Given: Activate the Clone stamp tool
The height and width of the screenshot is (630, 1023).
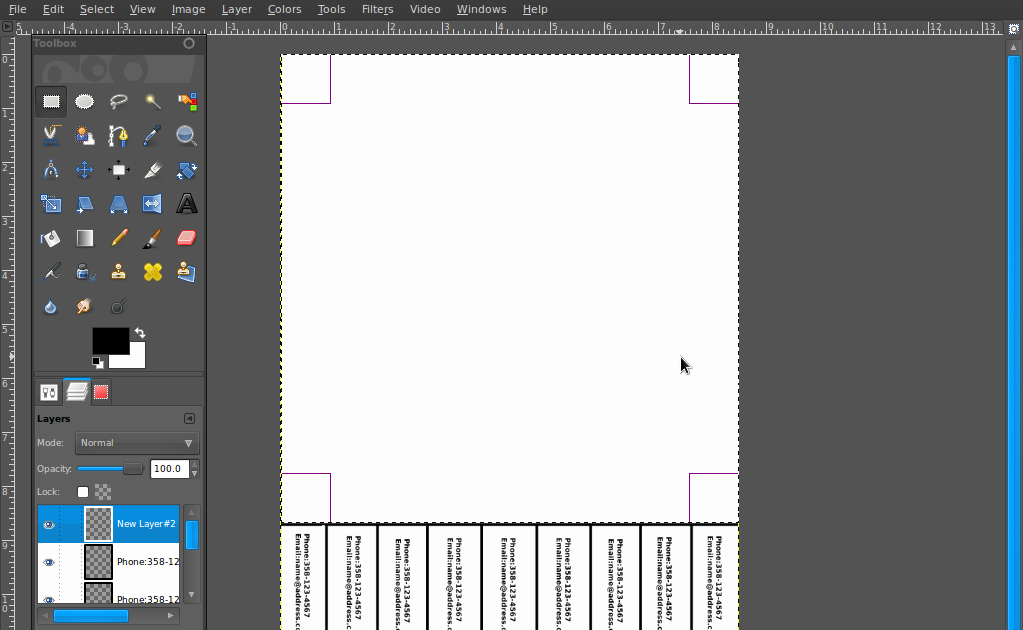Looking at the screenshot, I should click(x=119, y=272).
